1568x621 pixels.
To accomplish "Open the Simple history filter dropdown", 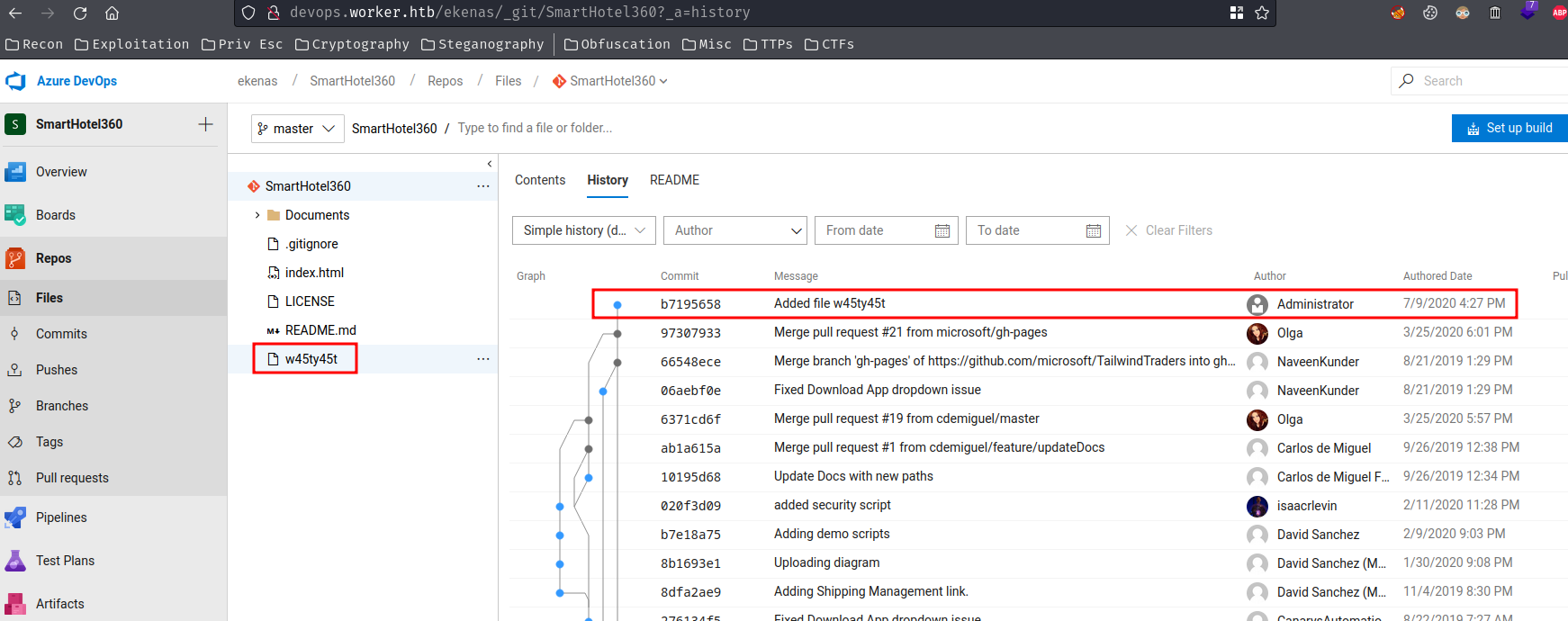I will pyautogui.click(x=584, y=230).
